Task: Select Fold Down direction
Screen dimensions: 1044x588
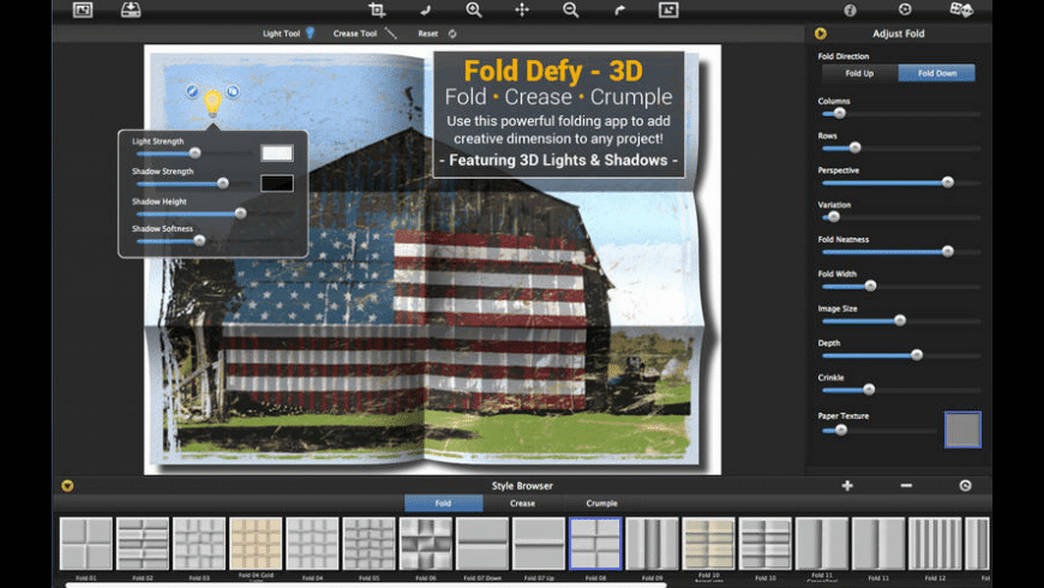Action: 937,73
